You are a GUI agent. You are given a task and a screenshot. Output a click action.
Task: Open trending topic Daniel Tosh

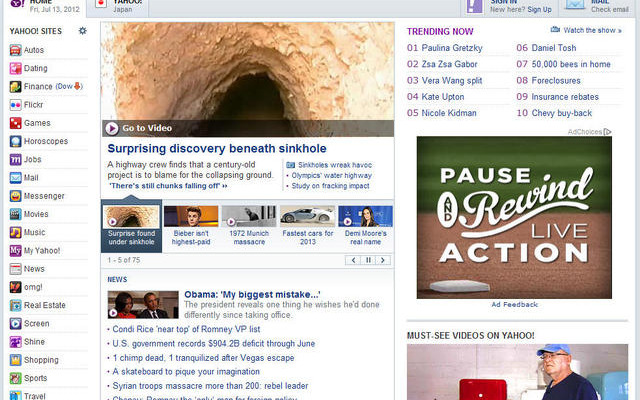pos(554,48)
